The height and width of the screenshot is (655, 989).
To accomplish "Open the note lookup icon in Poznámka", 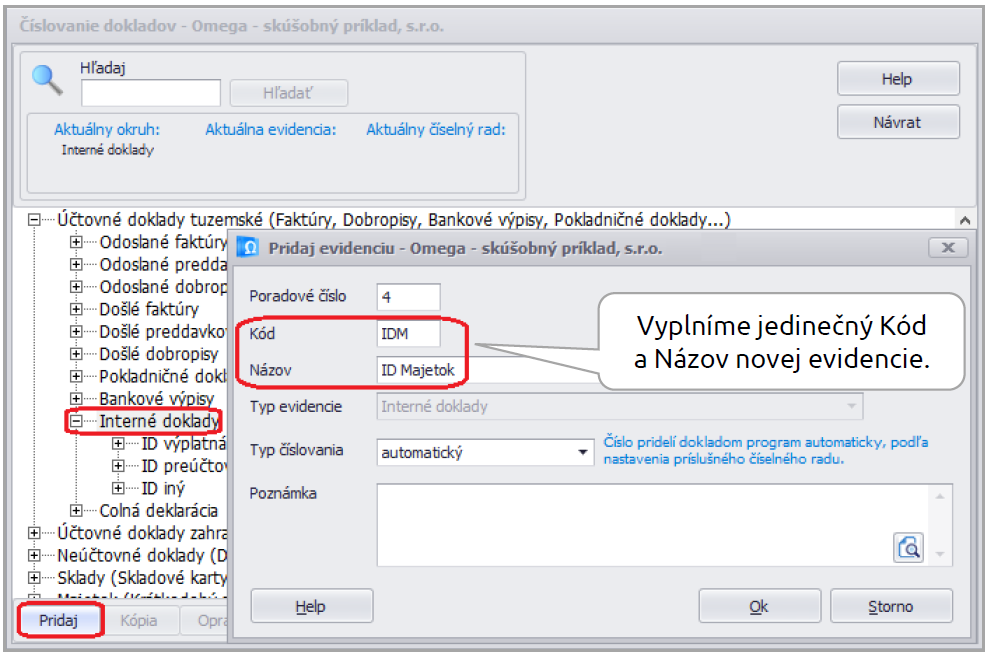I will (908, 546).
